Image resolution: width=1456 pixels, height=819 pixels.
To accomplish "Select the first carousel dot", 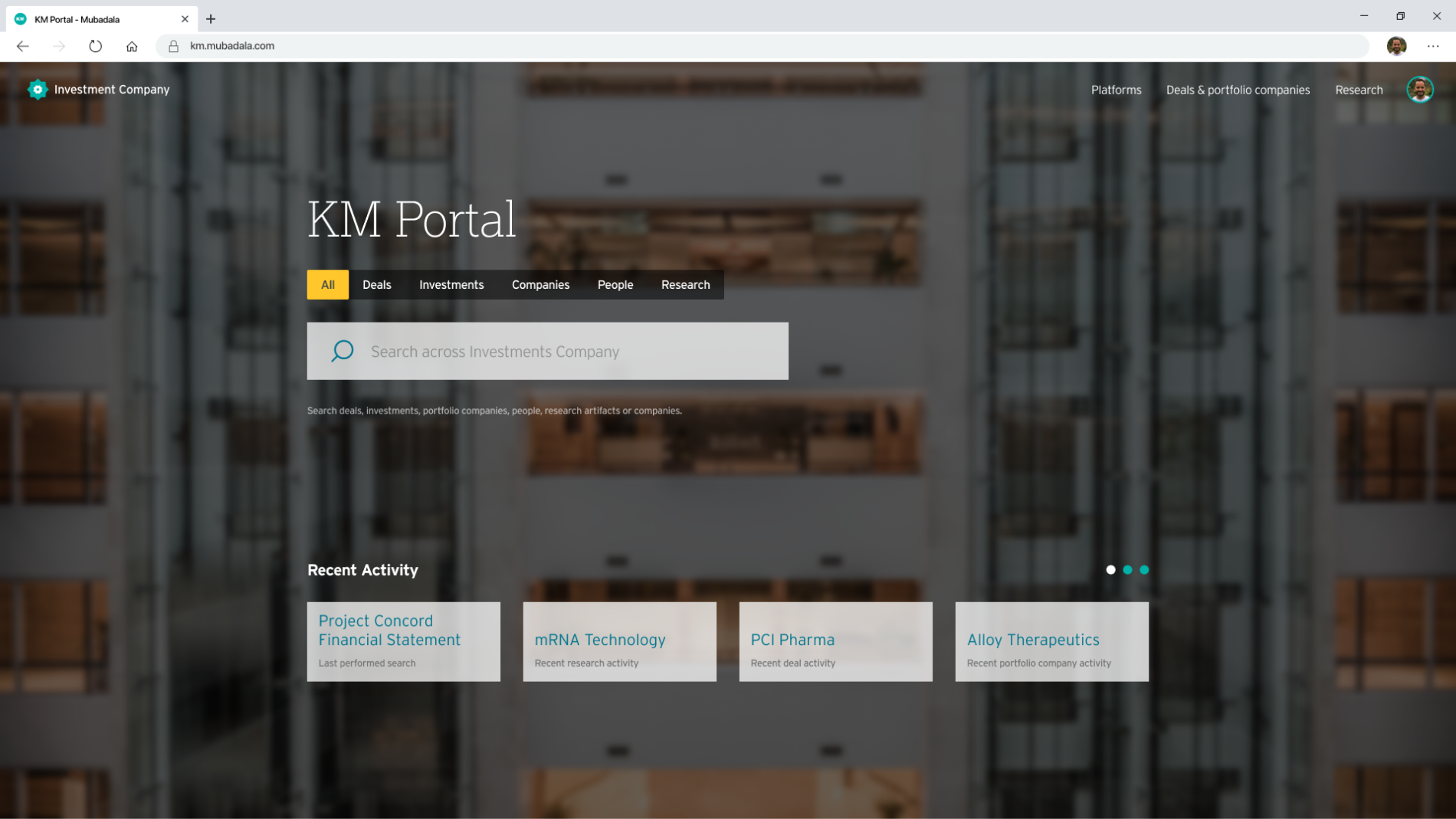I will [1110, 570].
